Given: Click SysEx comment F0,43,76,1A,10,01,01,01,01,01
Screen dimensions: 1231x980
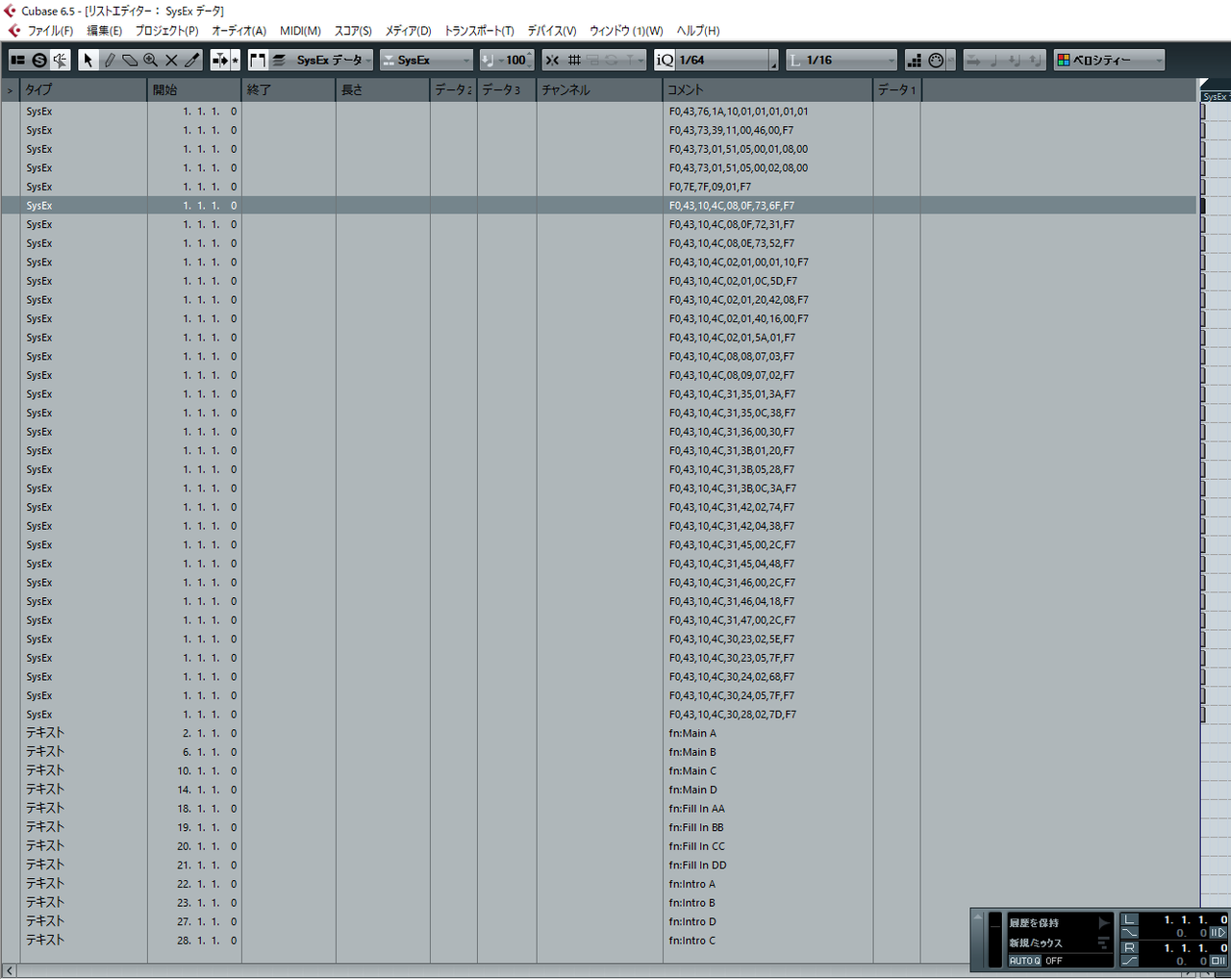Looking at the screenshot, I should coord(739,112).
